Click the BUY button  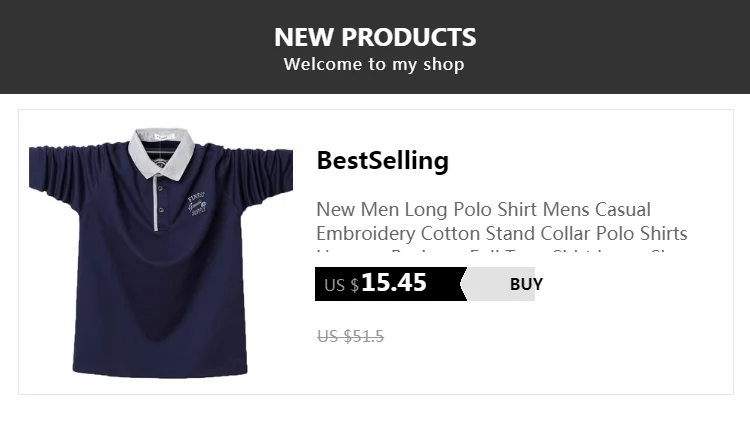click(x=525, y=284)
